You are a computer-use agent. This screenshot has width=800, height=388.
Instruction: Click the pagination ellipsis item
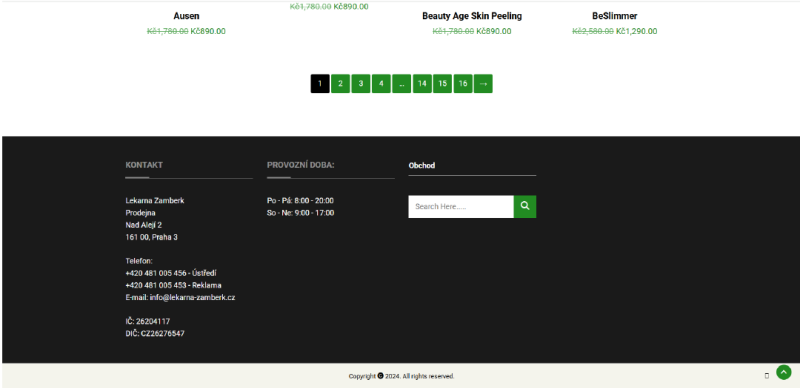(402, 84)
